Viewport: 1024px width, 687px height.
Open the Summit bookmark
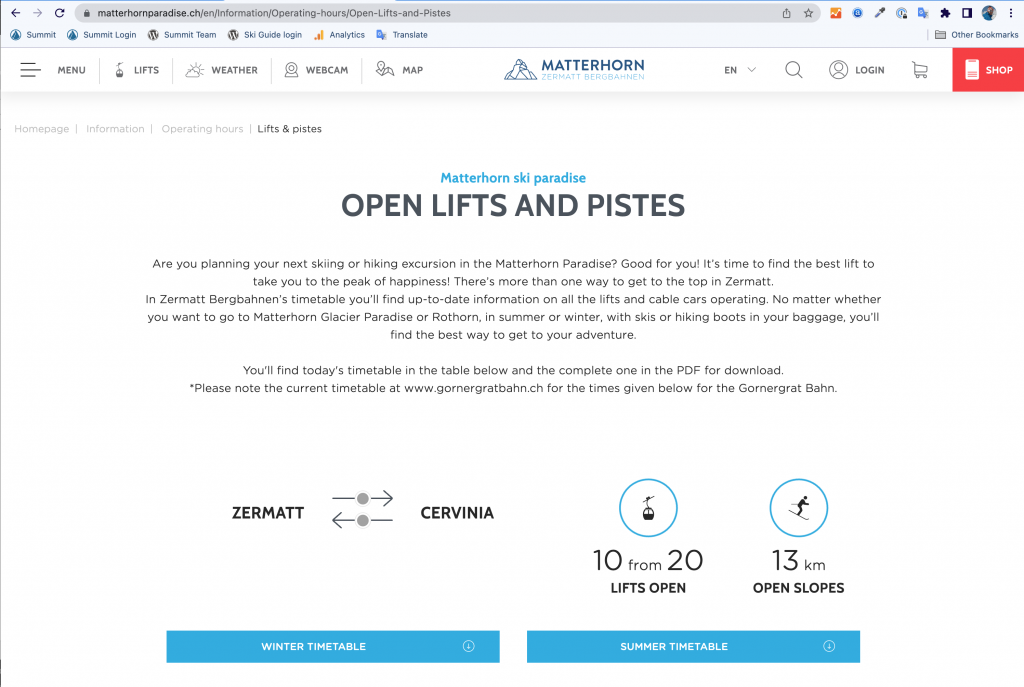[x=33, y=35]
